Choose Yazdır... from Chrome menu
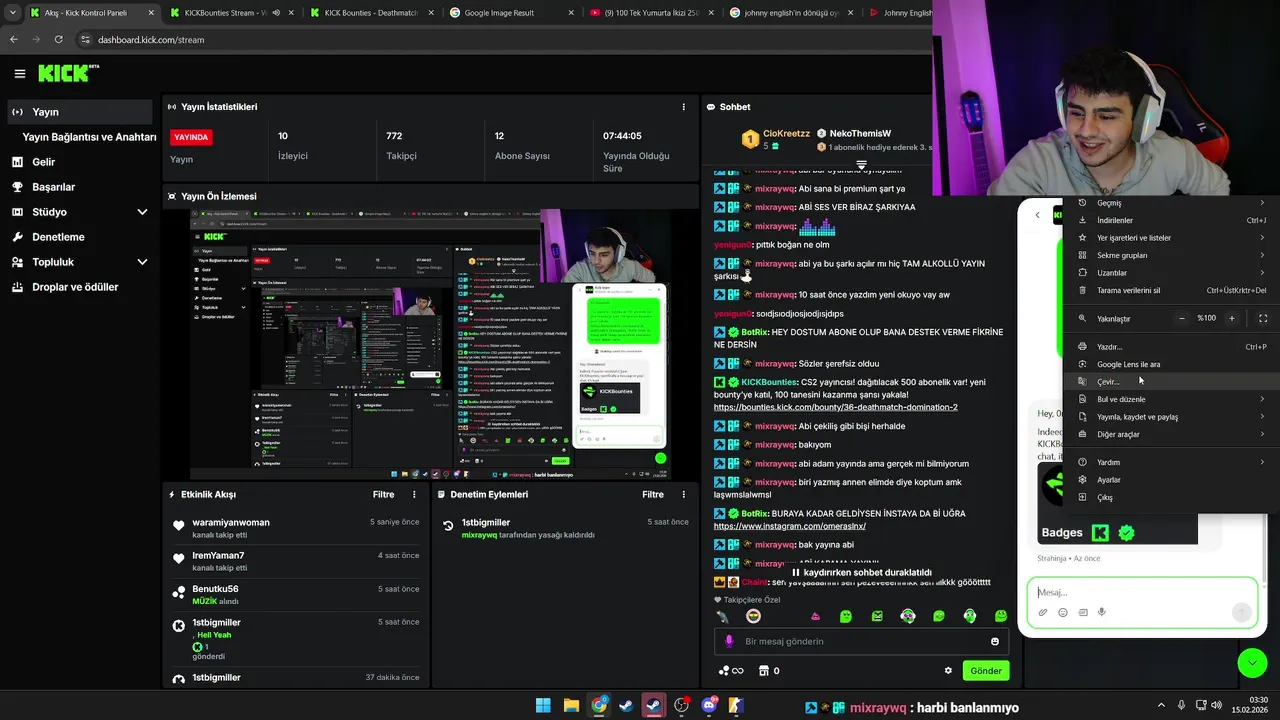The width and height of the screenshot is (1280, 720). pos(1170,347)
